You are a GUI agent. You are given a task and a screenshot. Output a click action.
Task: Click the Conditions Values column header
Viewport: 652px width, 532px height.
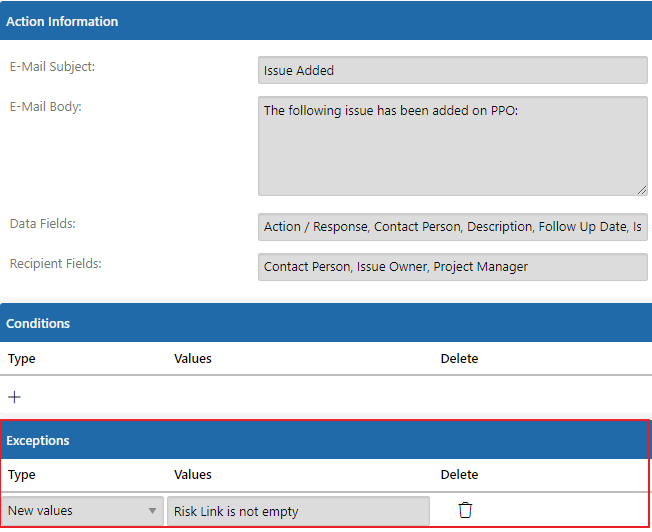(x=193, y=359)
